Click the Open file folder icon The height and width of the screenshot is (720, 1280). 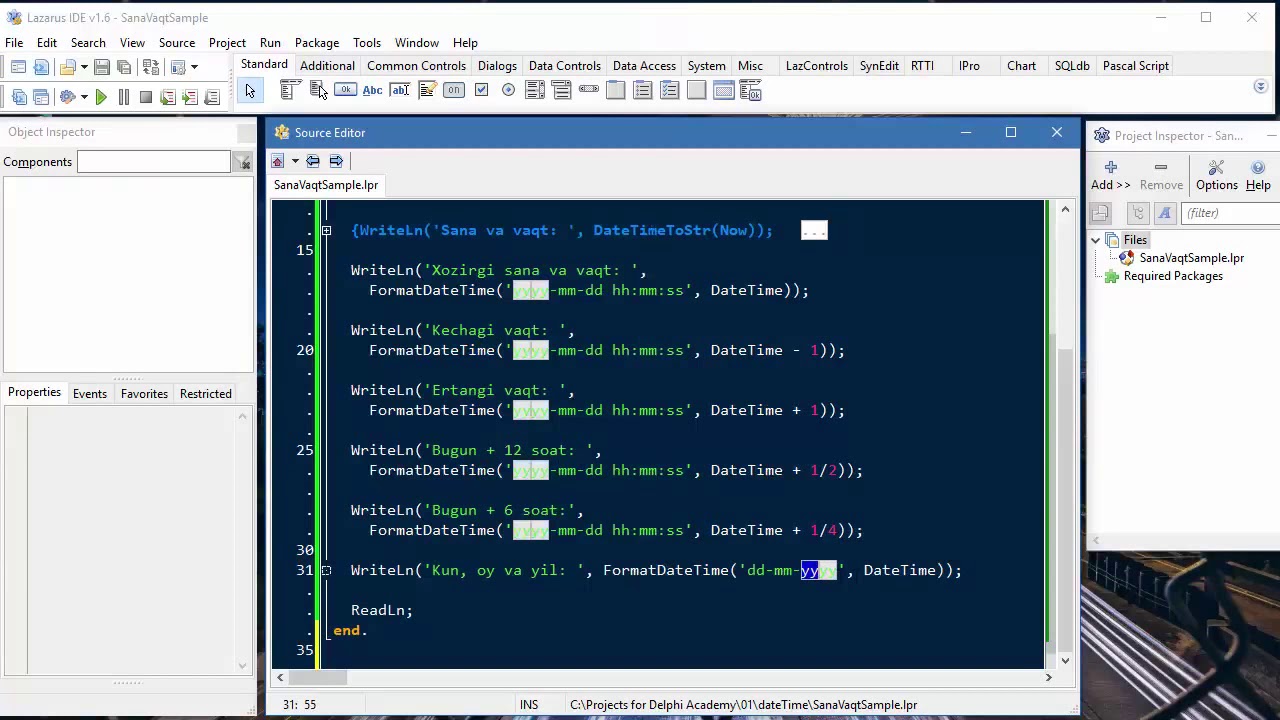[67, 67]
